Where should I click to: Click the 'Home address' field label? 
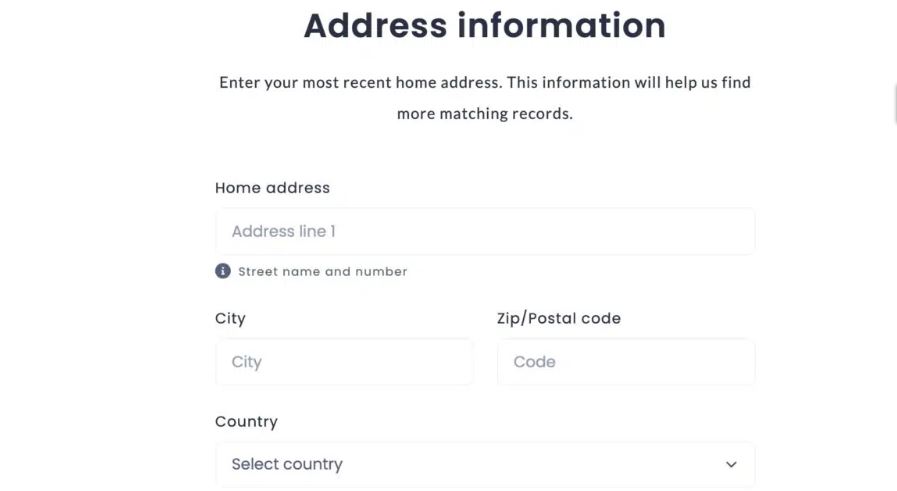coord(272,188)
